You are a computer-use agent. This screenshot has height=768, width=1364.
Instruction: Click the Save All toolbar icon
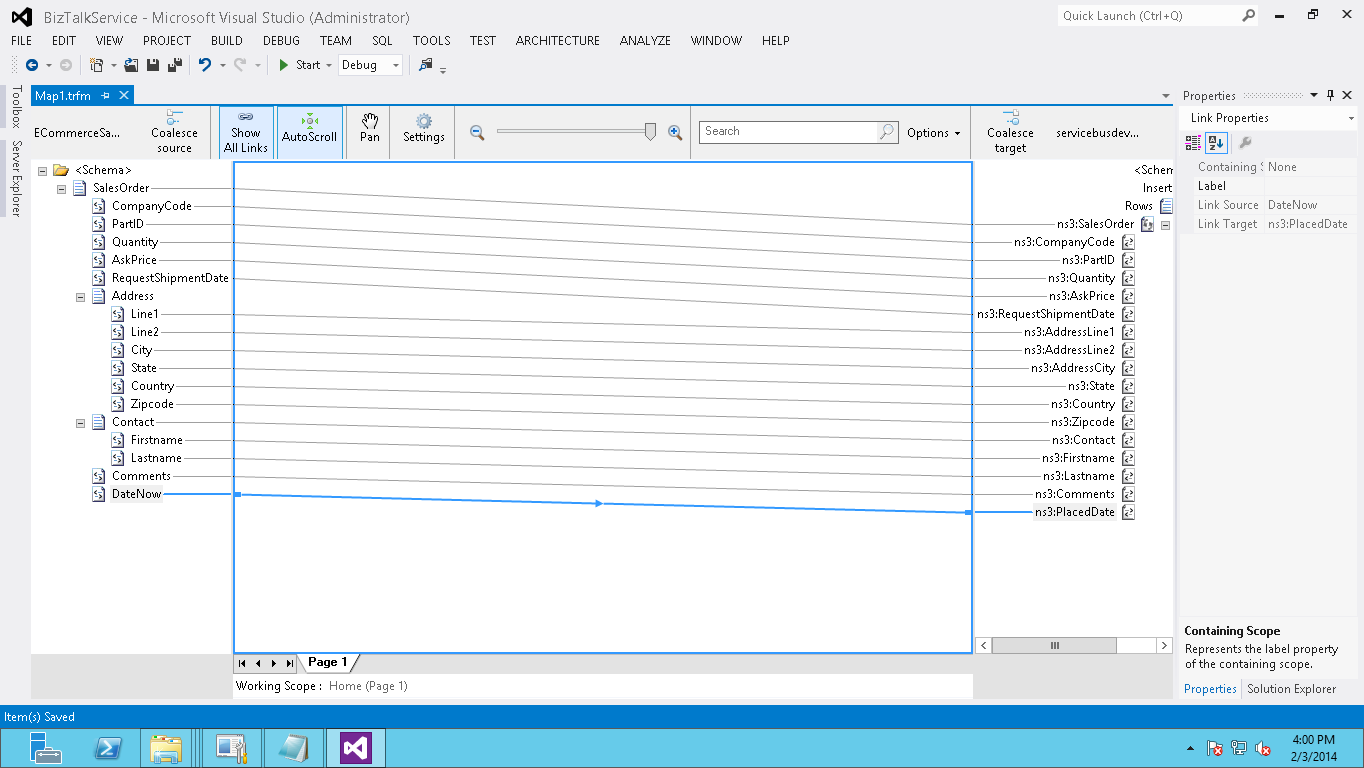point(175,65)
